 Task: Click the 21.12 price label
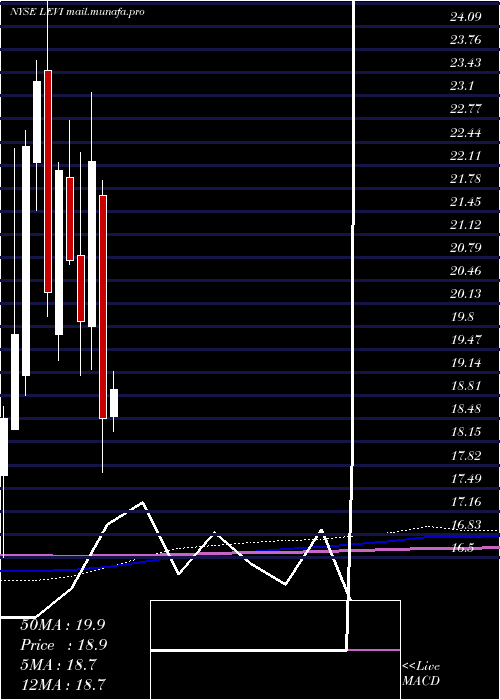466,225
